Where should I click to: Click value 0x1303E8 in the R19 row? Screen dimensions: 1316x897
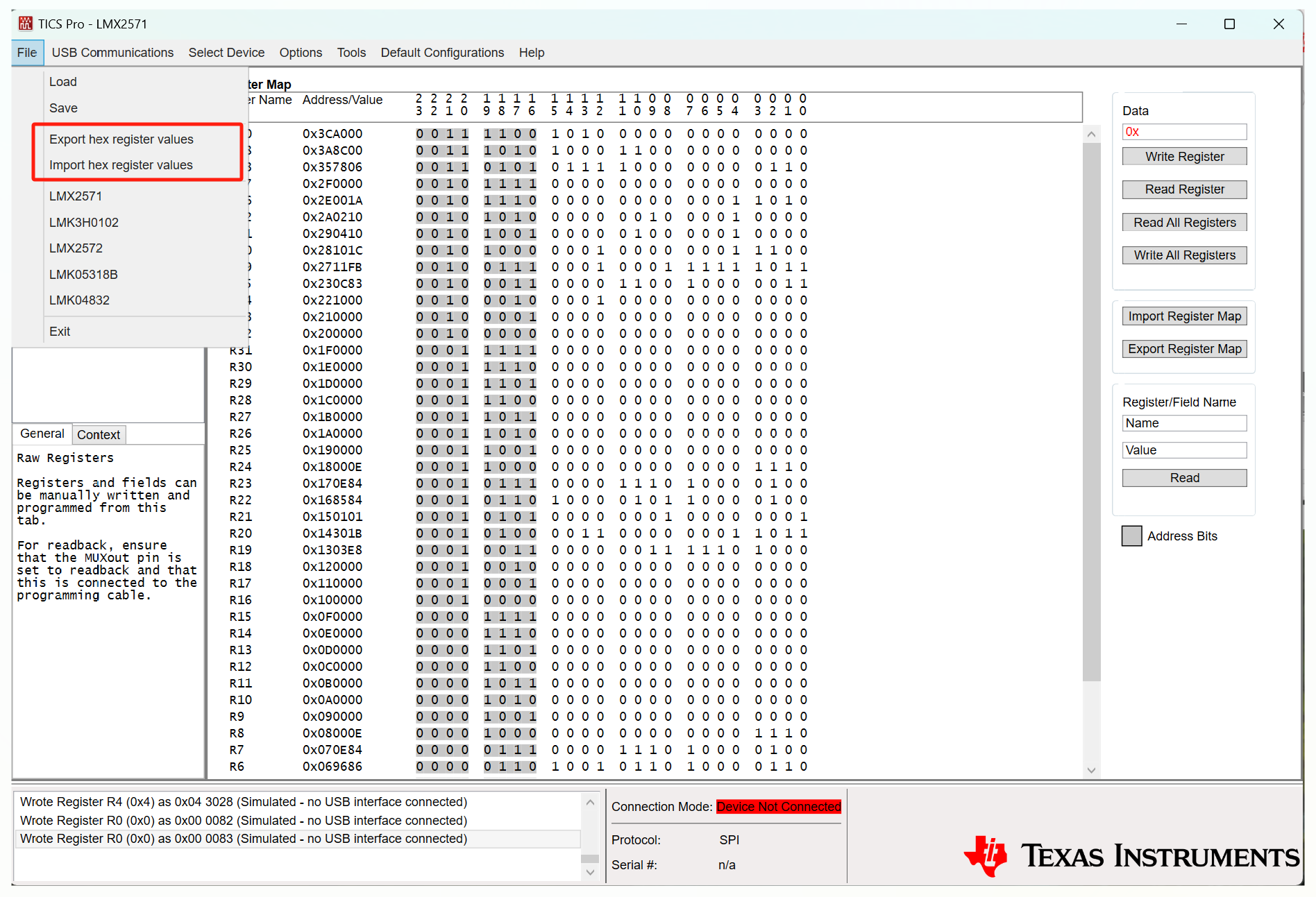point(332,550)
